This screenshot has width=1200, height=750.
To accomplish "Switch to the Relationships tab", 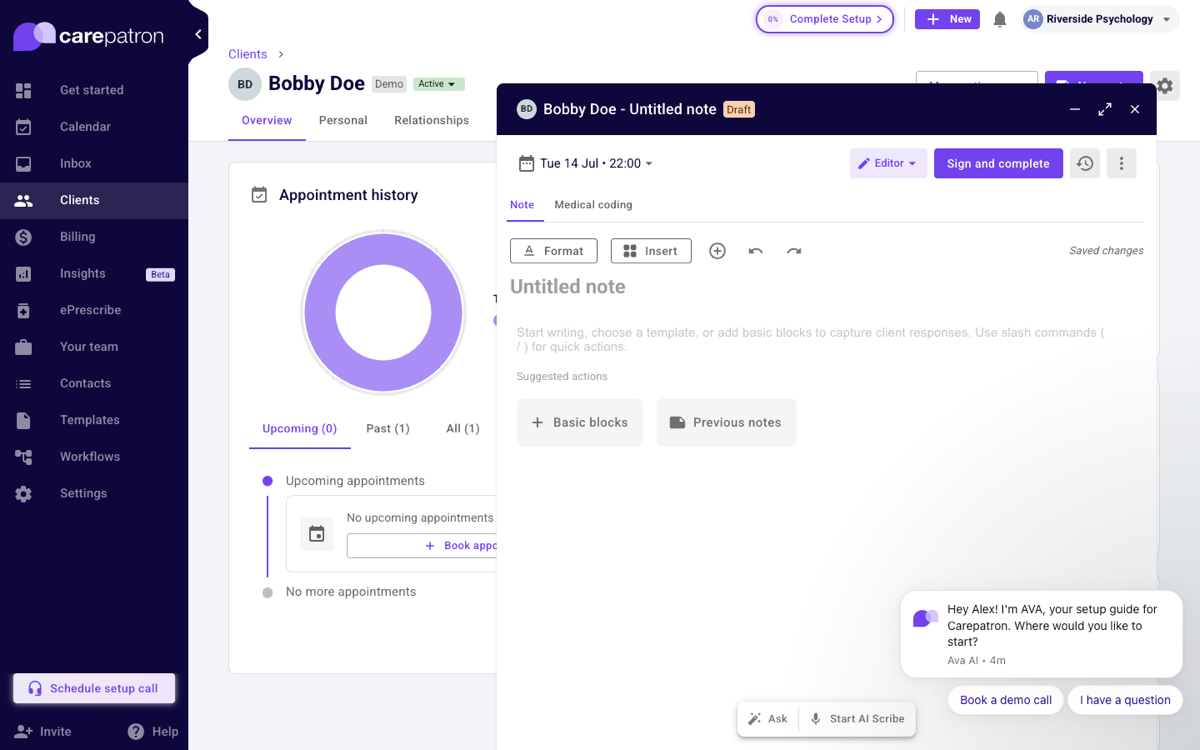I will [x=431, y=120].
